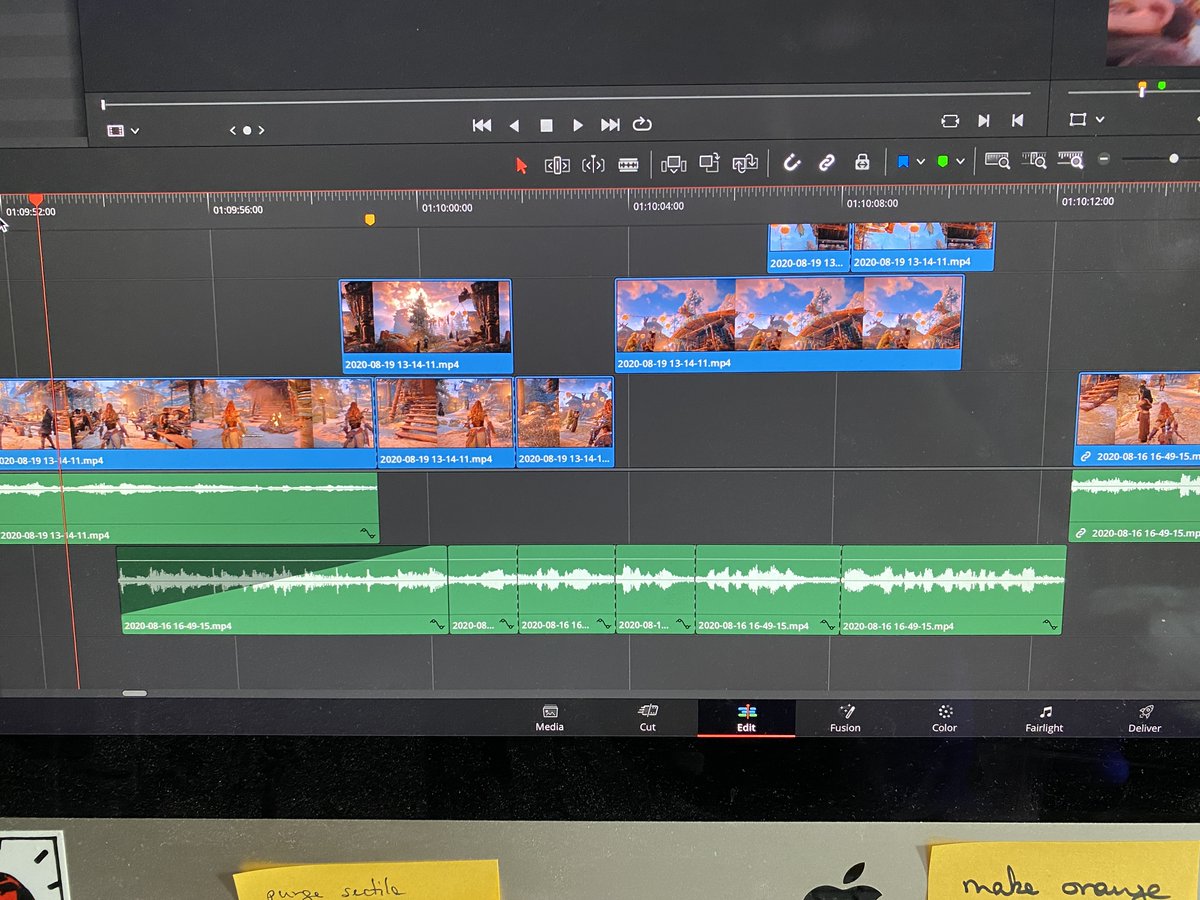The image size is (1200, 900).
Task: Zoom out timeline with the minus button
Action: pyautogui.click(x=1104, y=159)
